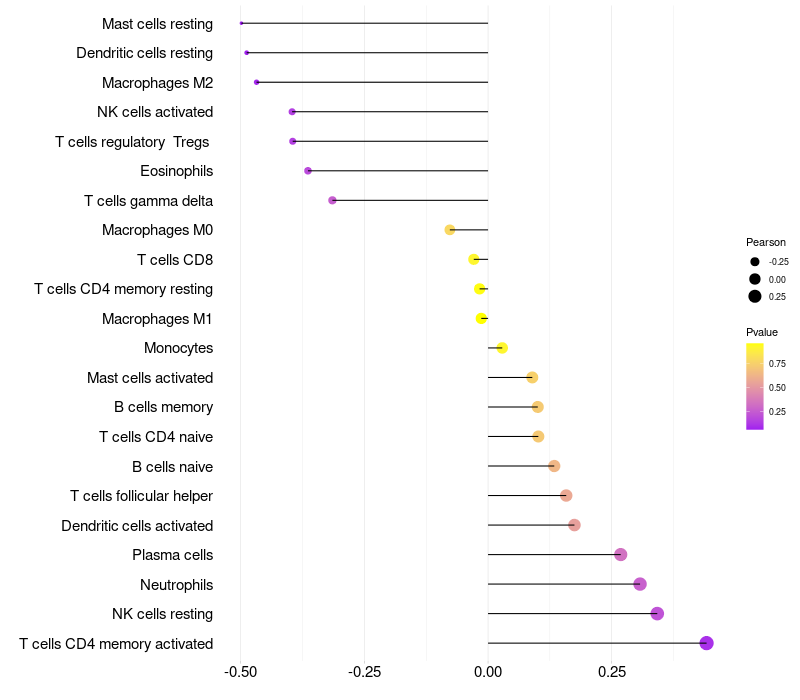
Task: Click the NK cells resting purple dot
Action: pyautogui.click(x=657, y=614)
